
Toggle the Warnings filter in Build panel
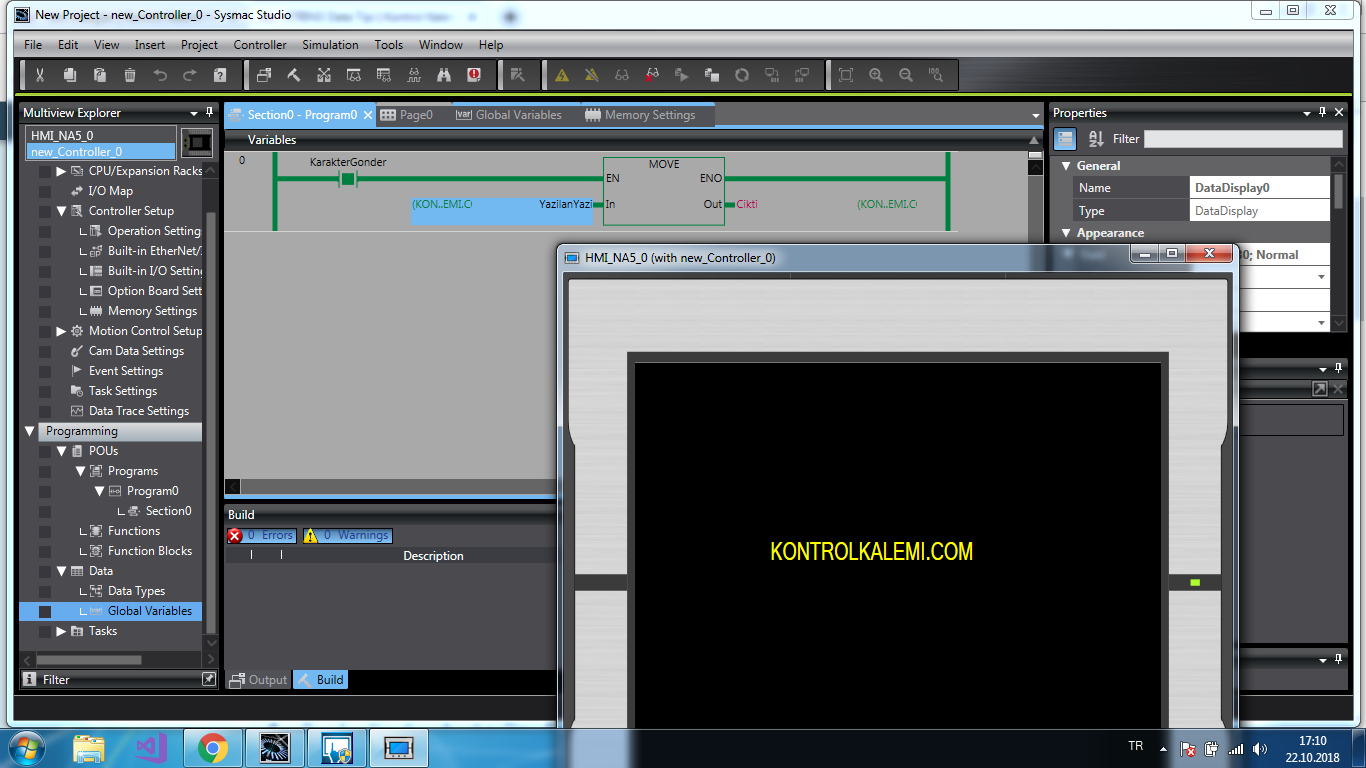click(x=347, y=536)
